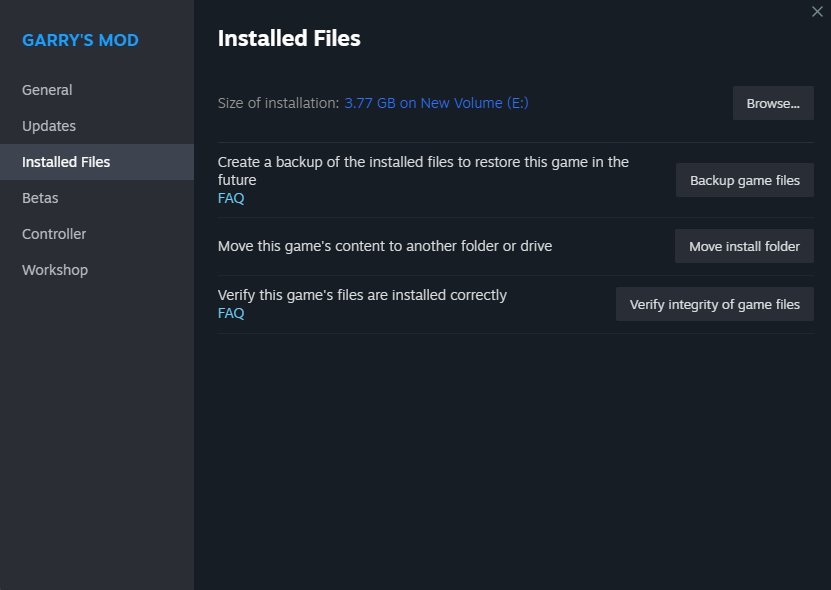Click the Move this game's content text
The height and width of the screenshot is (590, 831).
[385, 246]
